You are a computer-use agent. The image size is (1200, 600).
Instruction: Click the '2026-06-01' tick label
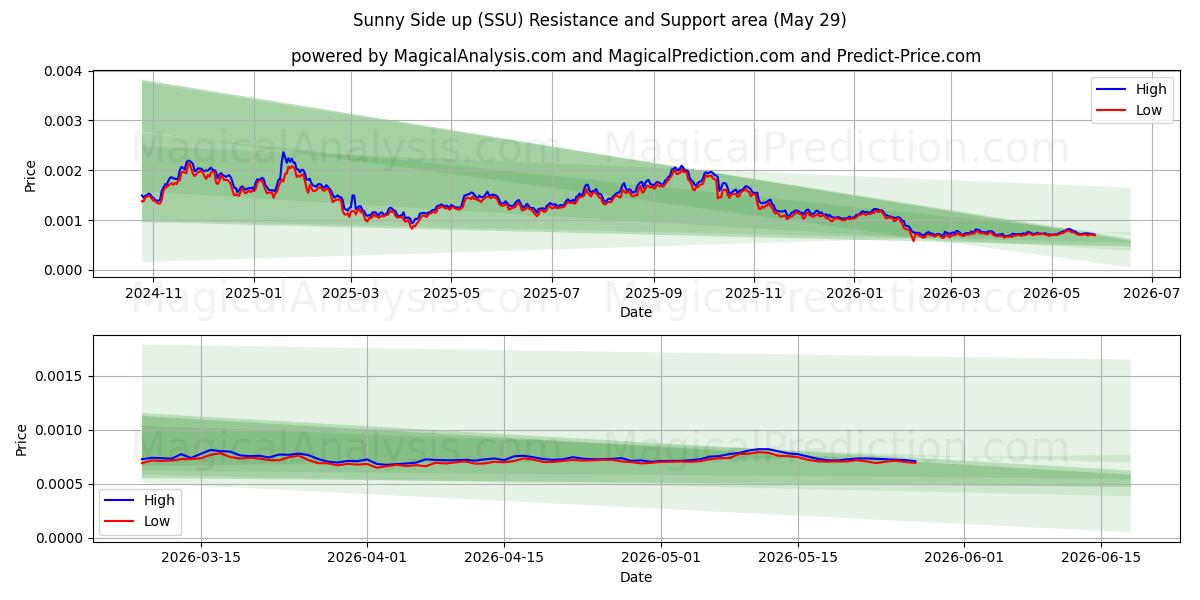click(964, 559)
